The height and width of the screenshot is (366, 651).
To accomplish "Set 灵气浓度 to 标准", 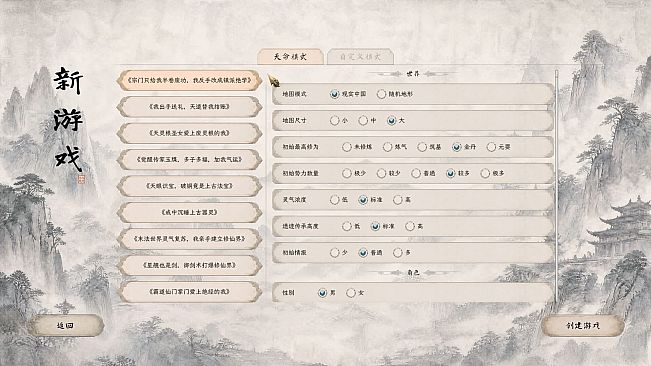I will pyautogui.click(x=363, y=200).
